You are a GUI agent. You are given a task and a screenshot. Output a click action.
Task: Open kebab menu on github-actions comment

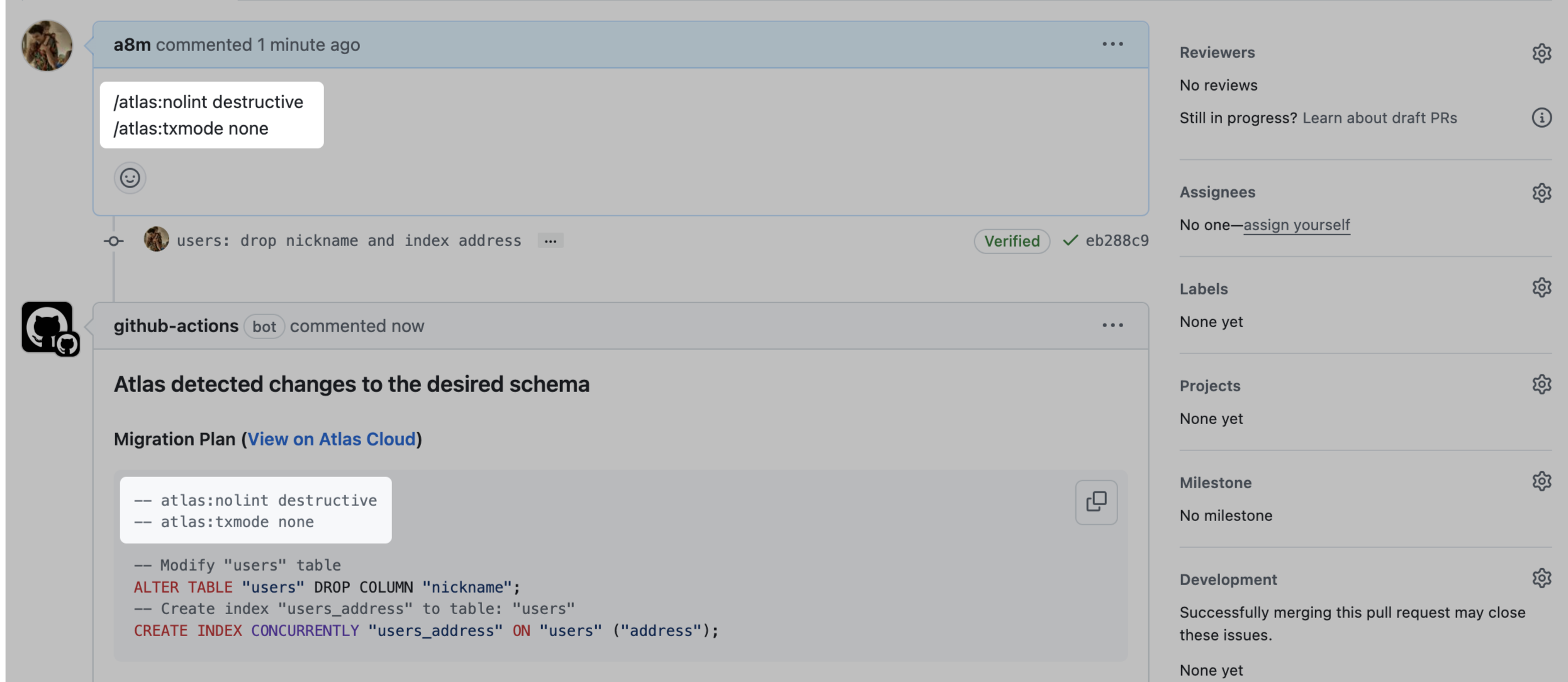coord(1112,325)
